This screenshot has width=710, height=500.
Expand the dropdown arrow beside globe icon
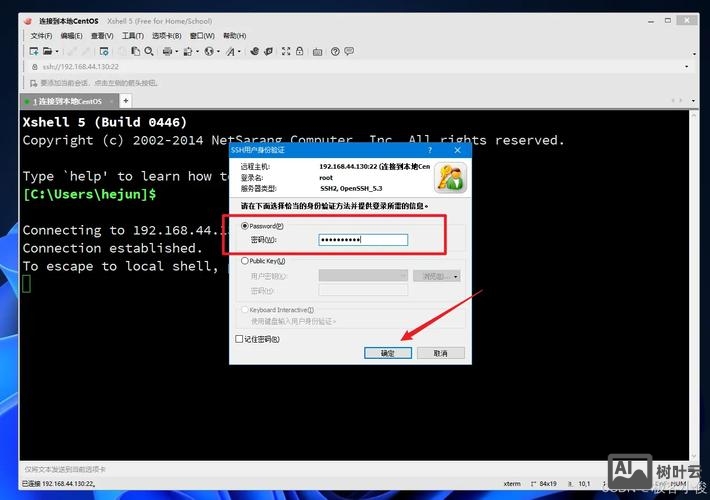tap(218, 52)
